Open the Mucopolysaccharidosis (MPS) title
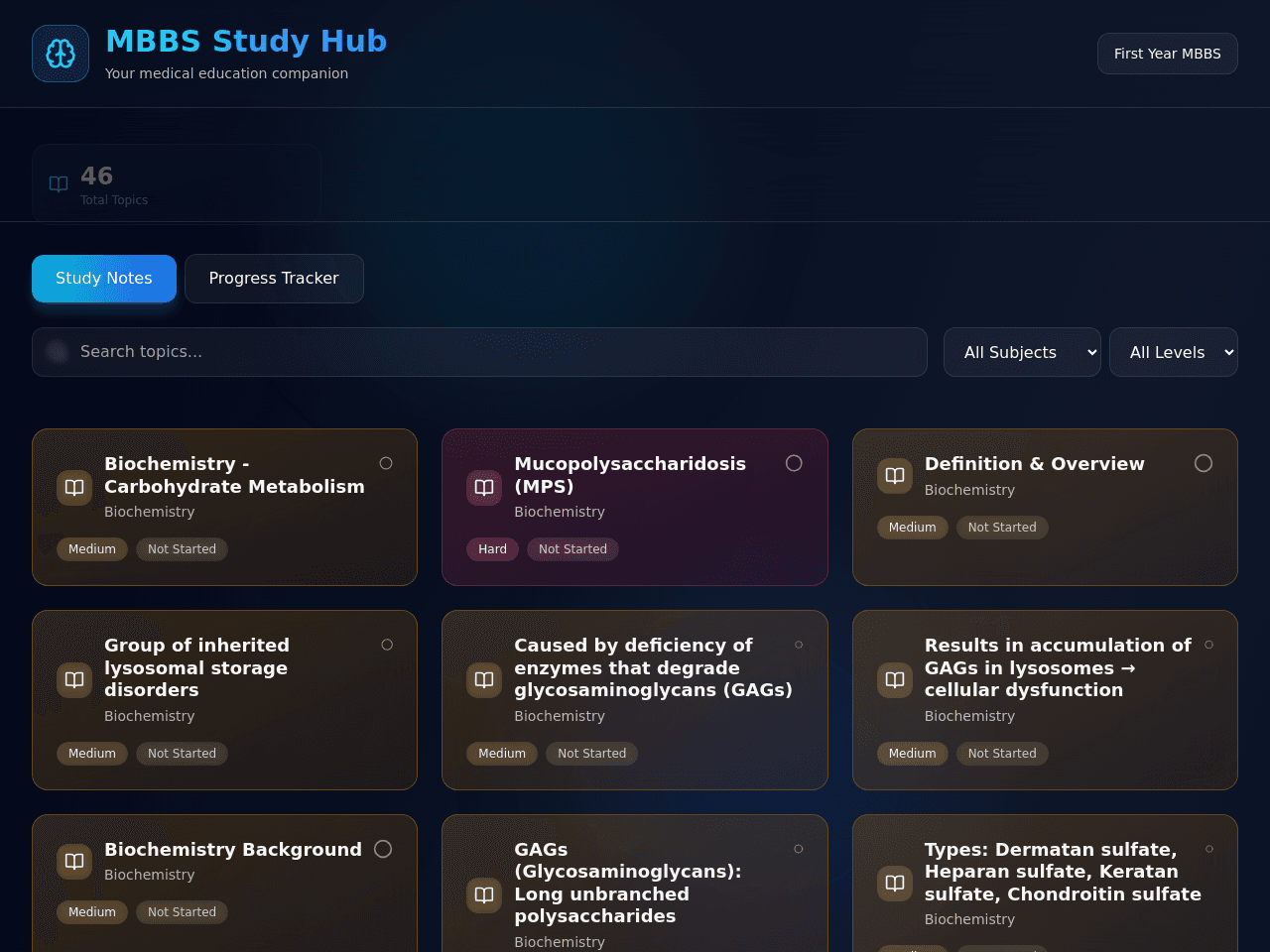The image size is (1270, 952). [630, 475]
